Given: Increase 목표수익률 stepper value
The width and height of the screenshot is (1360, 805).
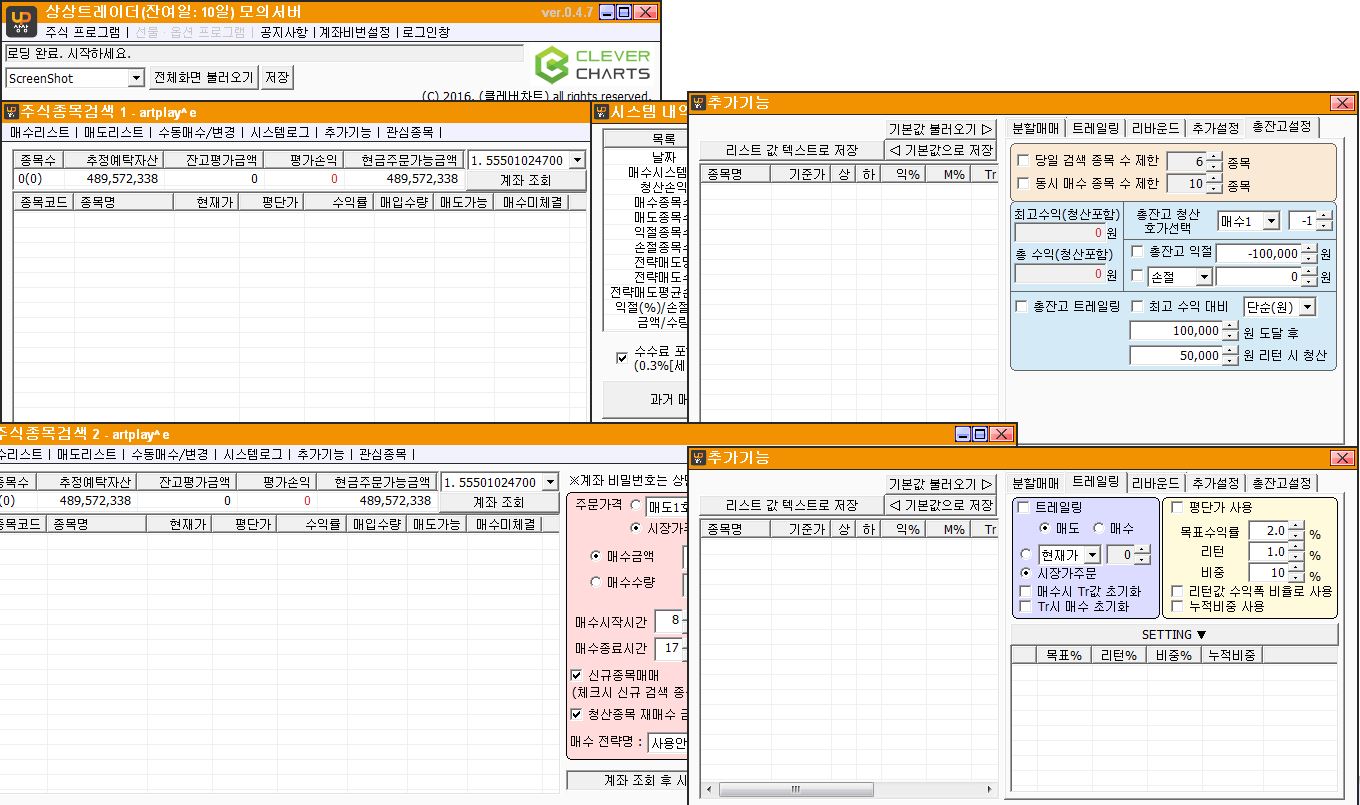Looking at the screenshot, I should point(1297,527).
